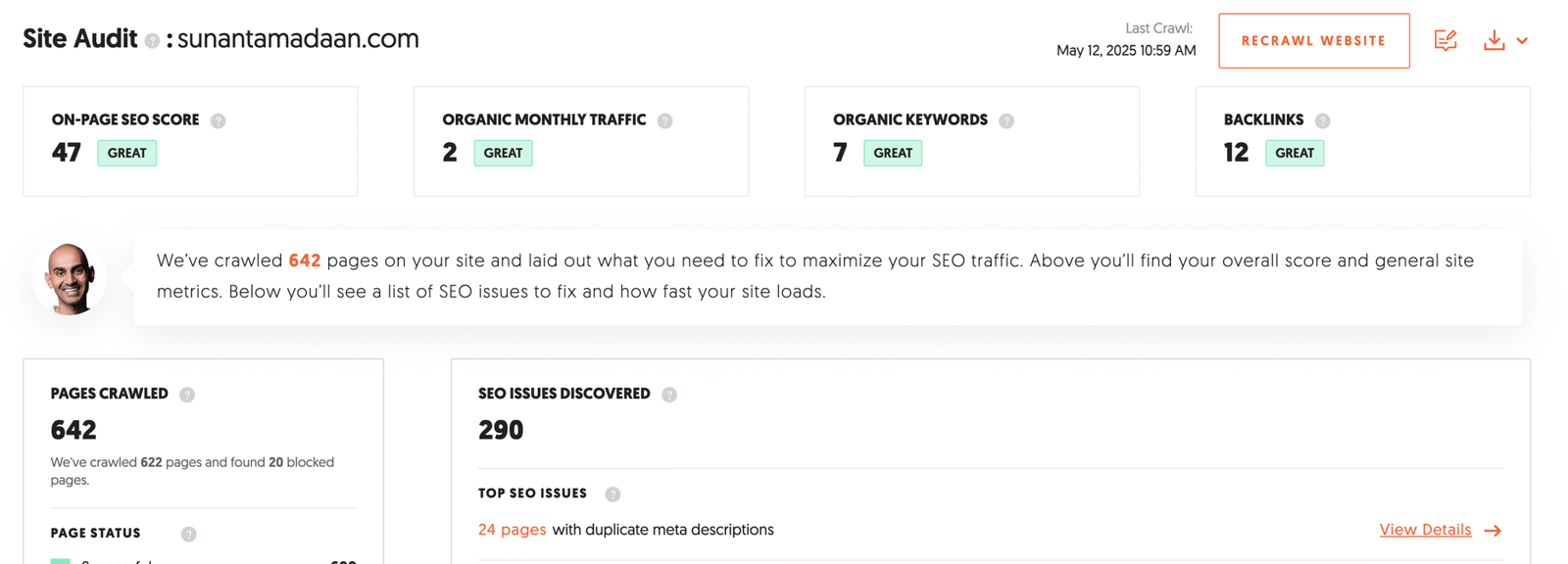
Task: Click help icon next to Organic Monthly Traffic
Action: point(665,120)
